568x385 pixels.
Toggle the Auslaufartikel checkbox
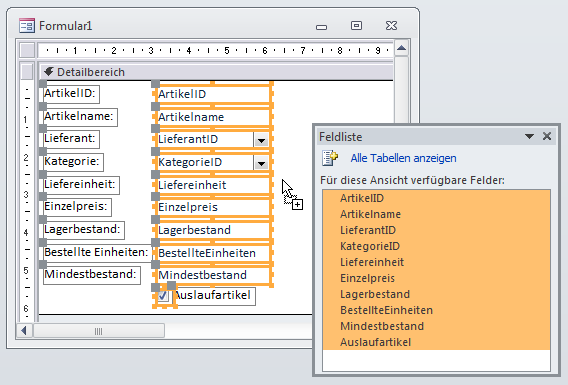coord(163,296)
